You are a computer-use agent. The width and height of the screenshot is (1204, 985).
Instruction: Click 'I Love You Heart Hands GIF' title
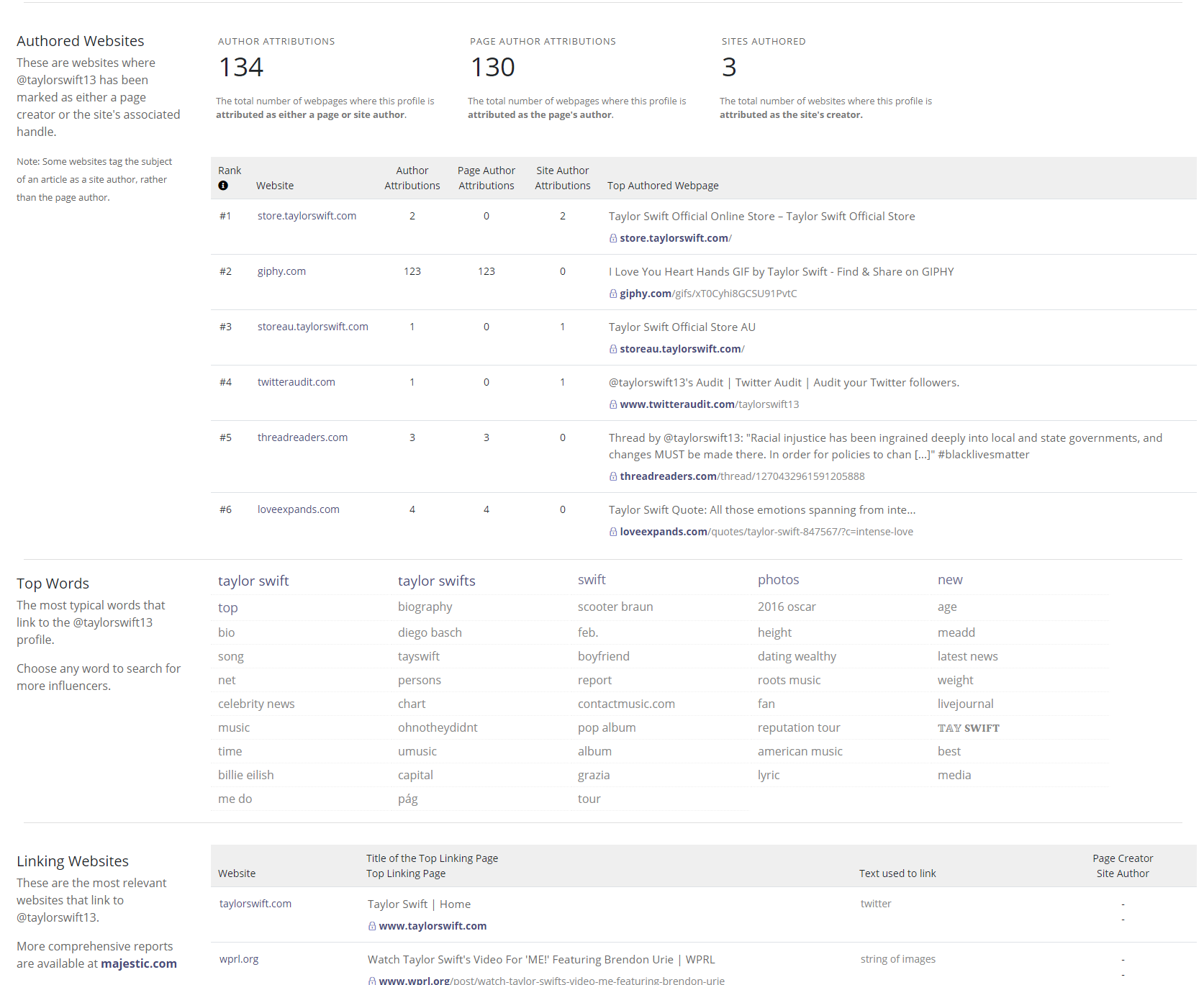click(782, 272)
